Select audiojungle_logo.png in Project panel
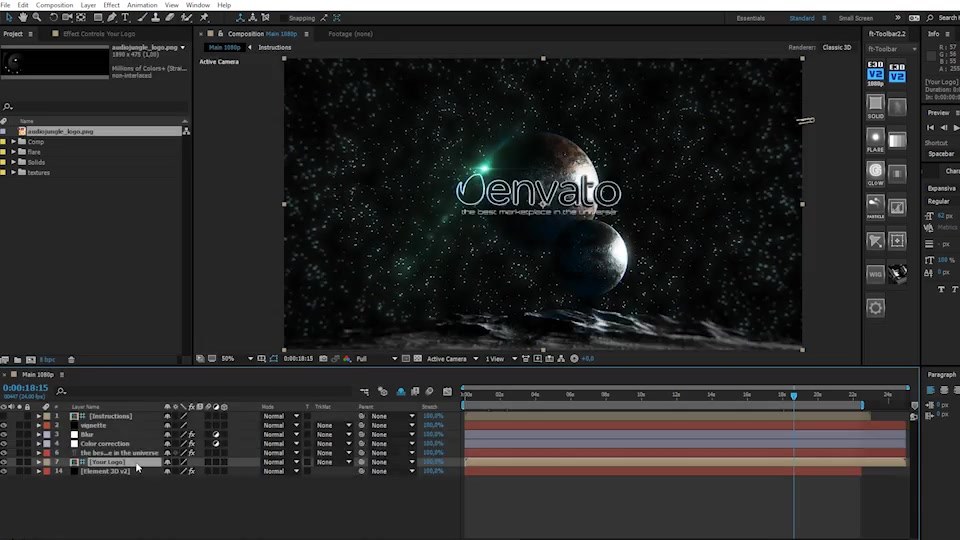Viewport: 960px width, 540px height. click(x=60, y=131)
